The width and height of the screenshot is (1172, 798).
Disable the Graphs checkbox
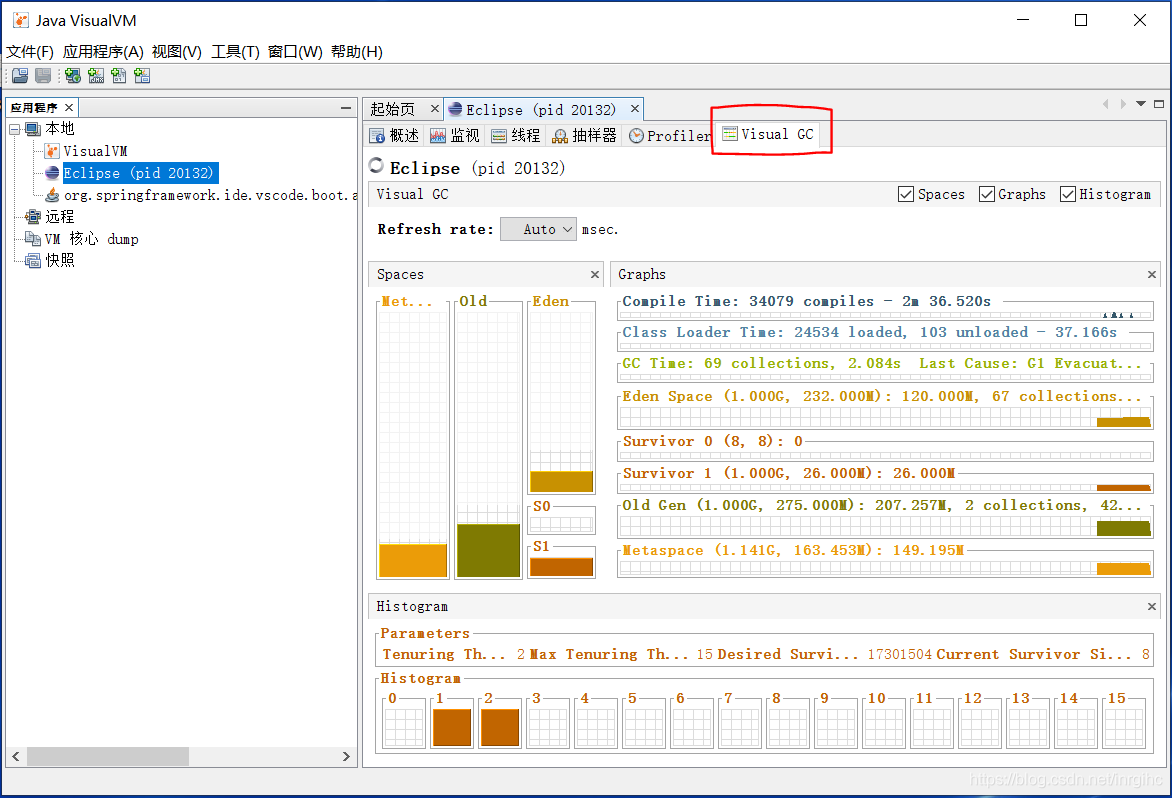[986, 194]
